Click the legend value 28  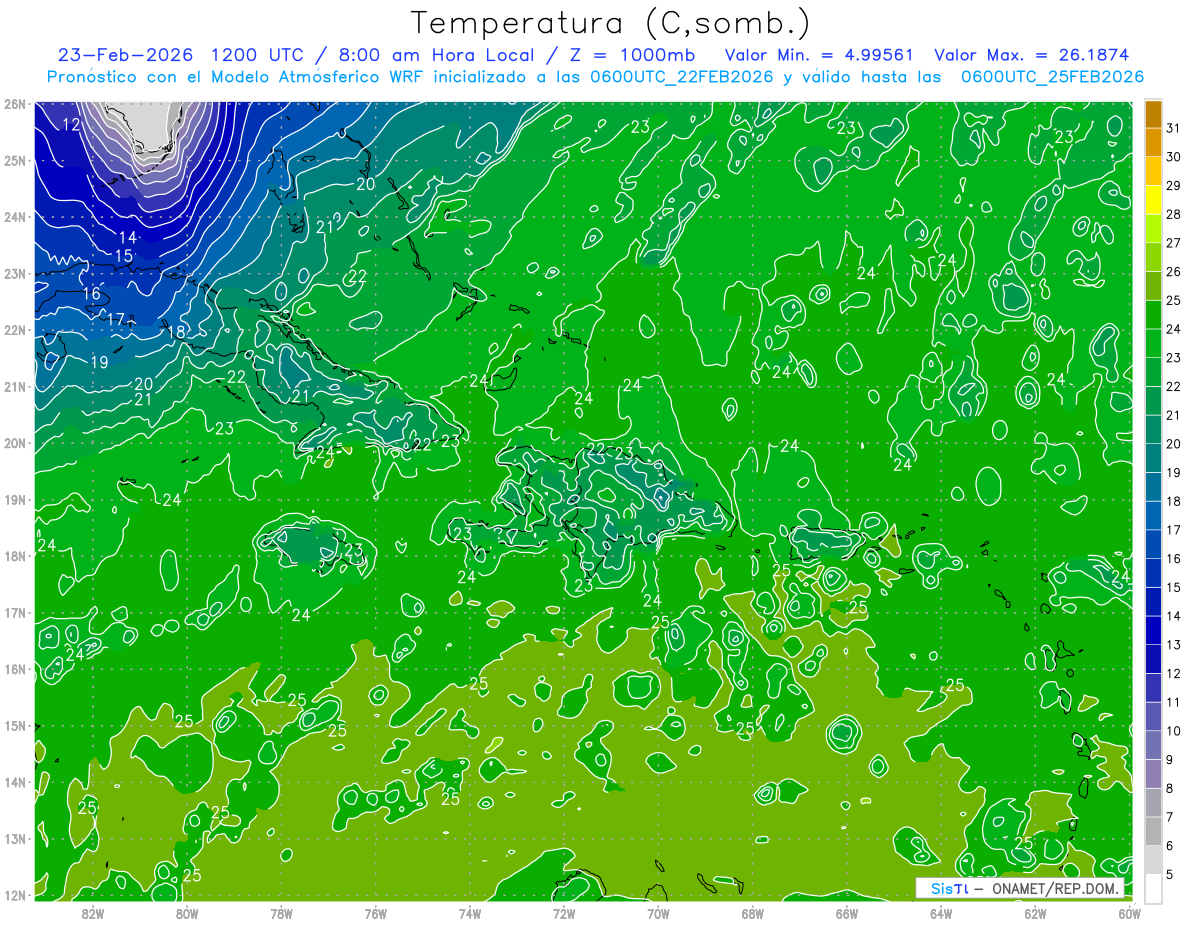pos(1174,214)
